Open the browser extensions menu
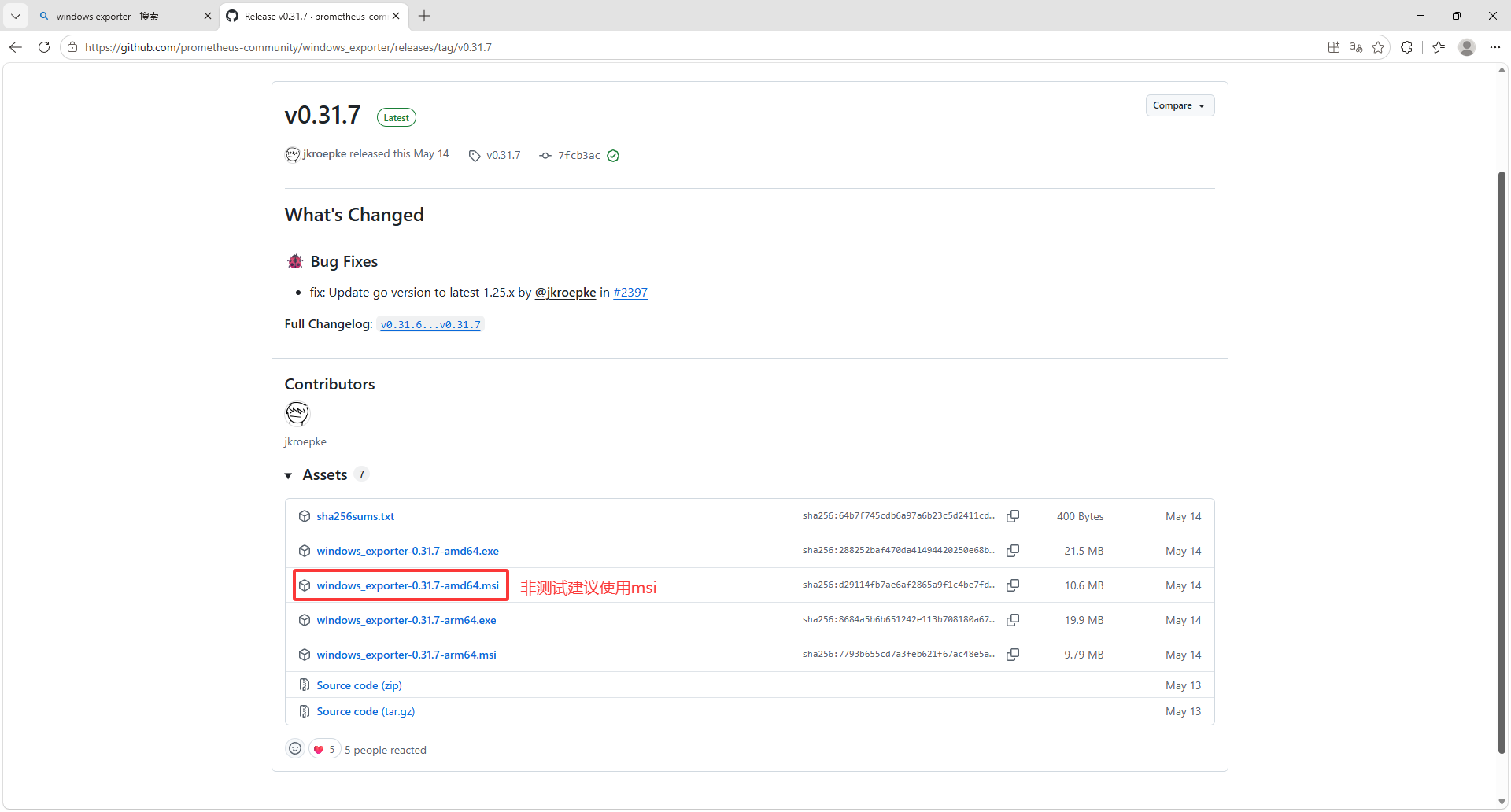This screenshot has width=1511, height=812. click(1406, 47)
